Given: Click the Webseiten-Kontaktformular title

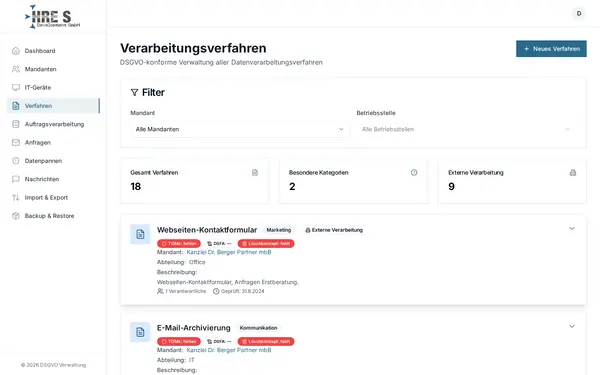Looking at the screenshot, I should click(x=207, y=230).
